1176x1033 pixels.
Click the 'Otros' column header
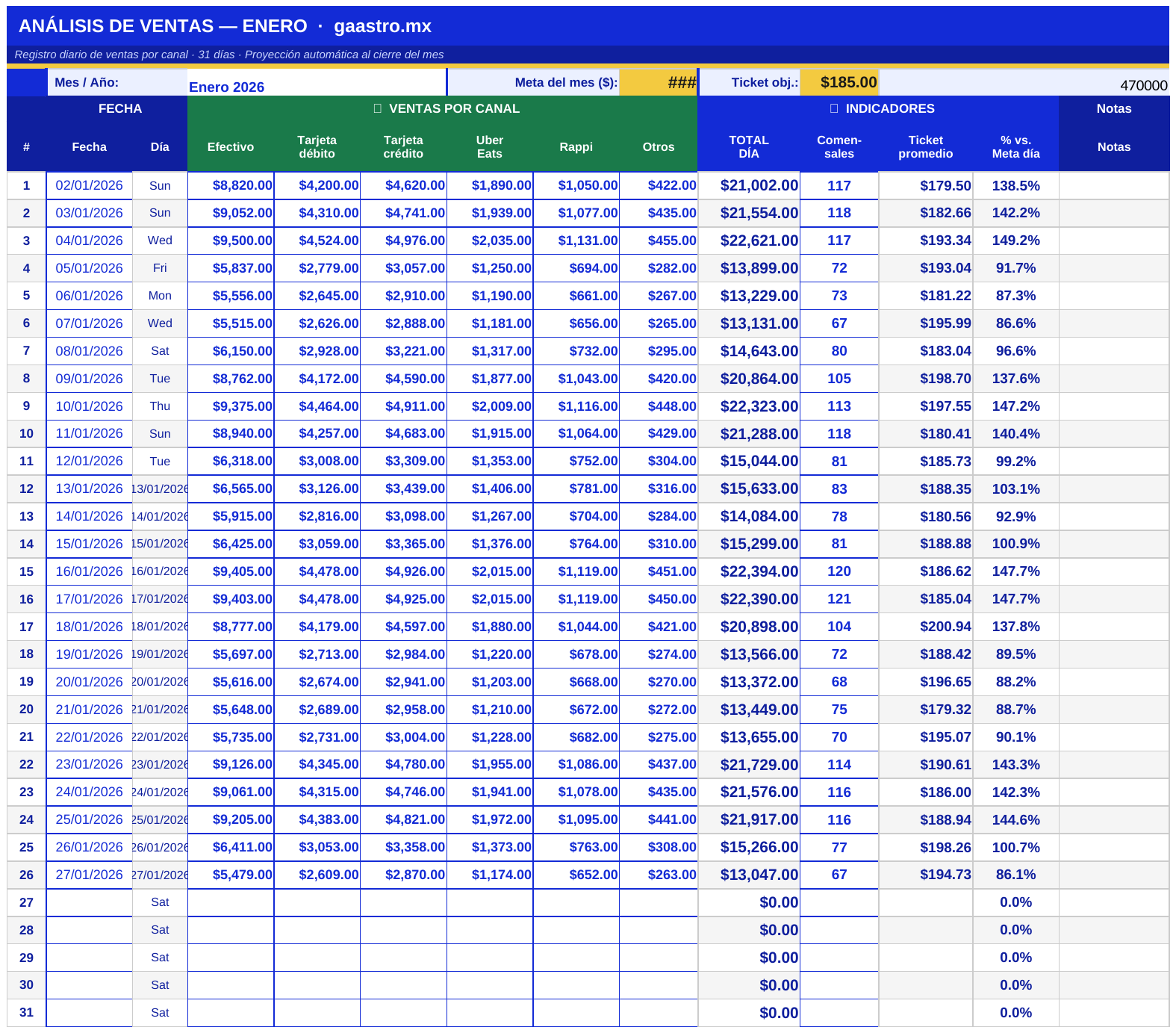click(x=659, y=146)
